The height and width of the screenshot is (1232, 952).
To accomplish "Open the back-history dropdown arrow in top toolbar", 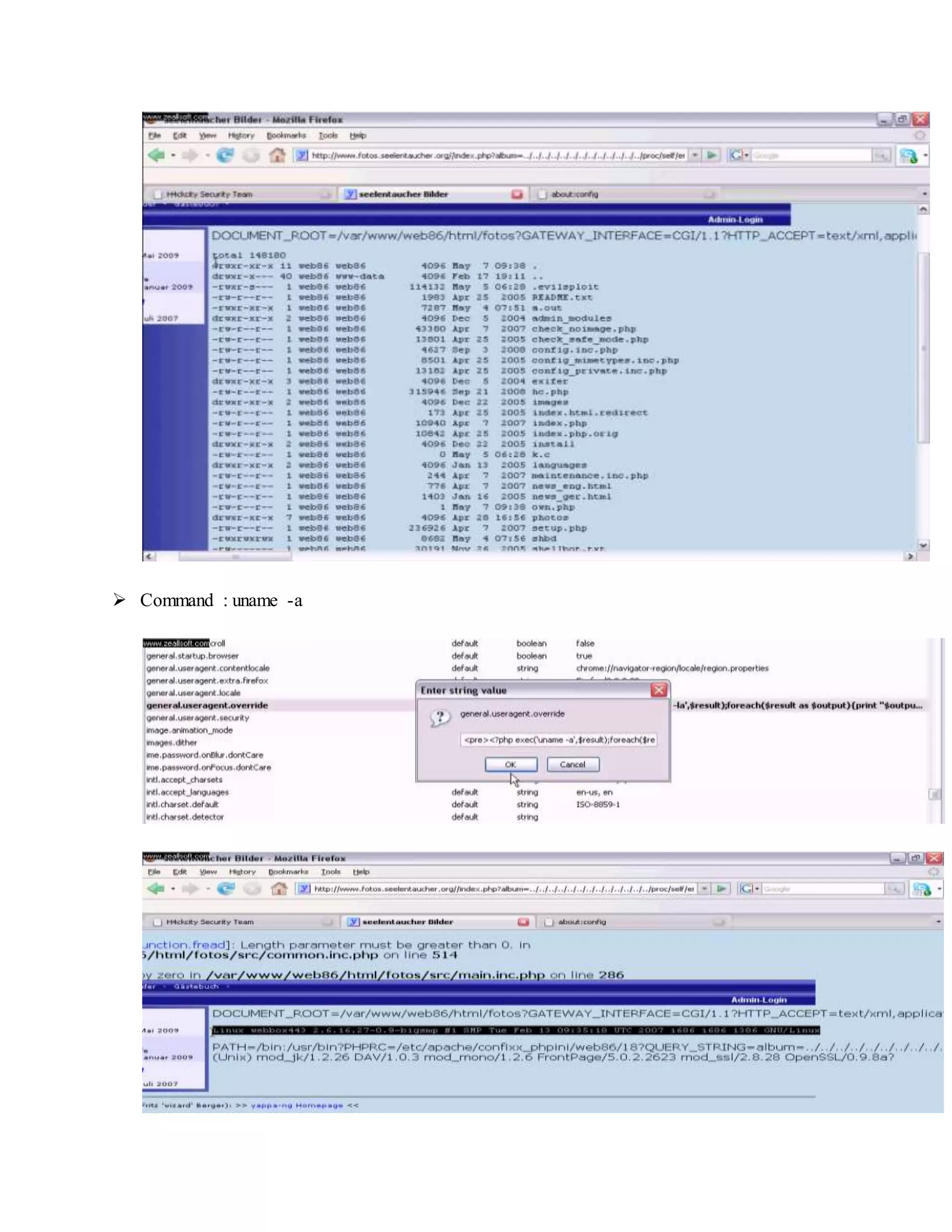I will [x=174, y=155].
